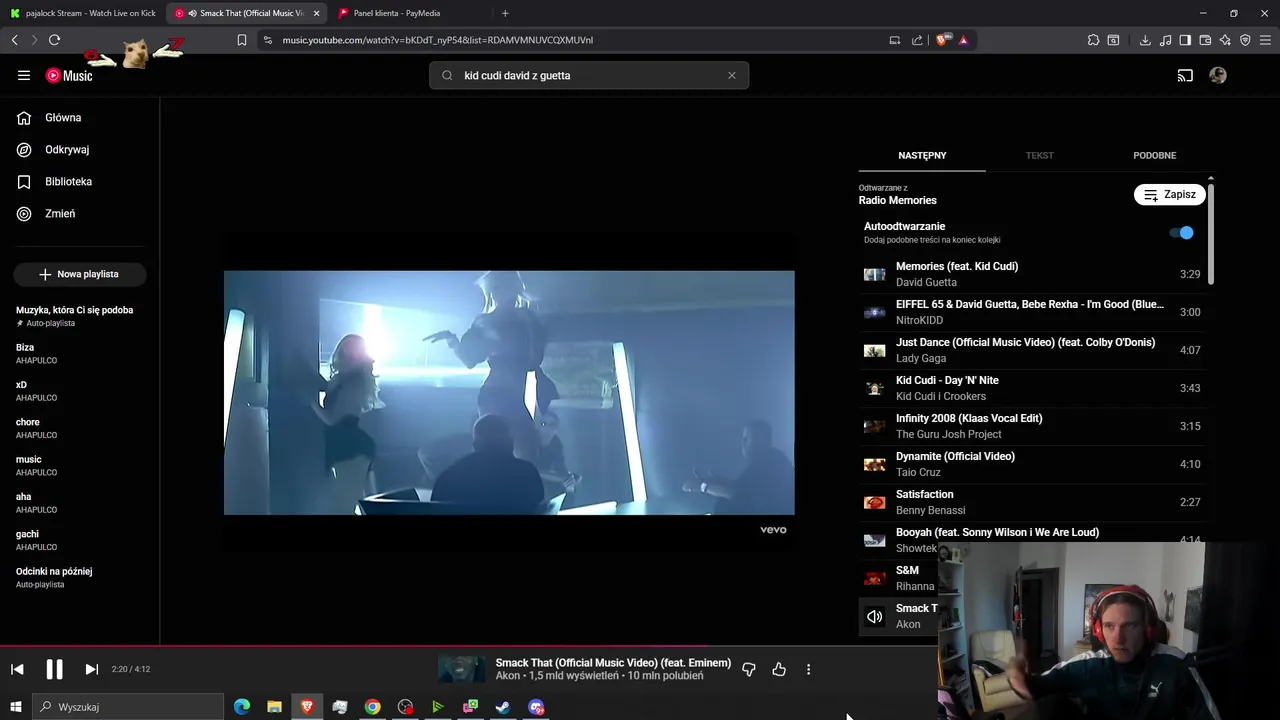Click the music video player area

509,392
